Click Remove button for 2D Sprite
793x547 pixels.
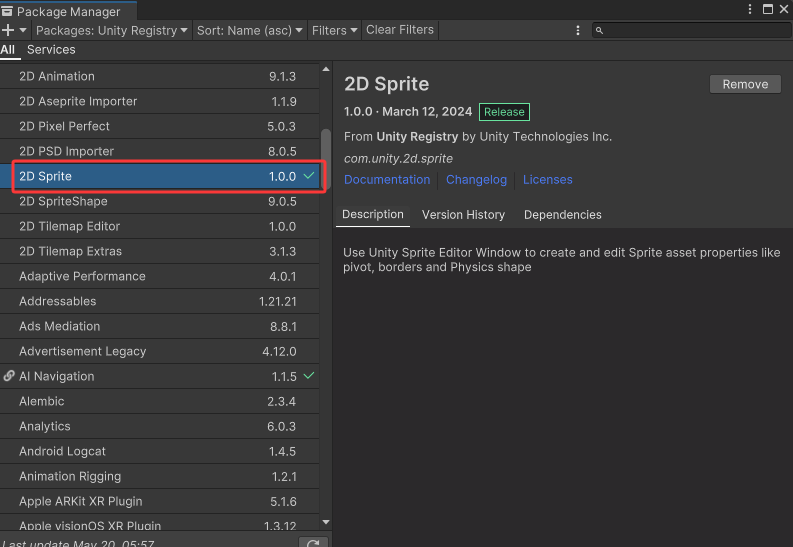(x=745, y=84)
